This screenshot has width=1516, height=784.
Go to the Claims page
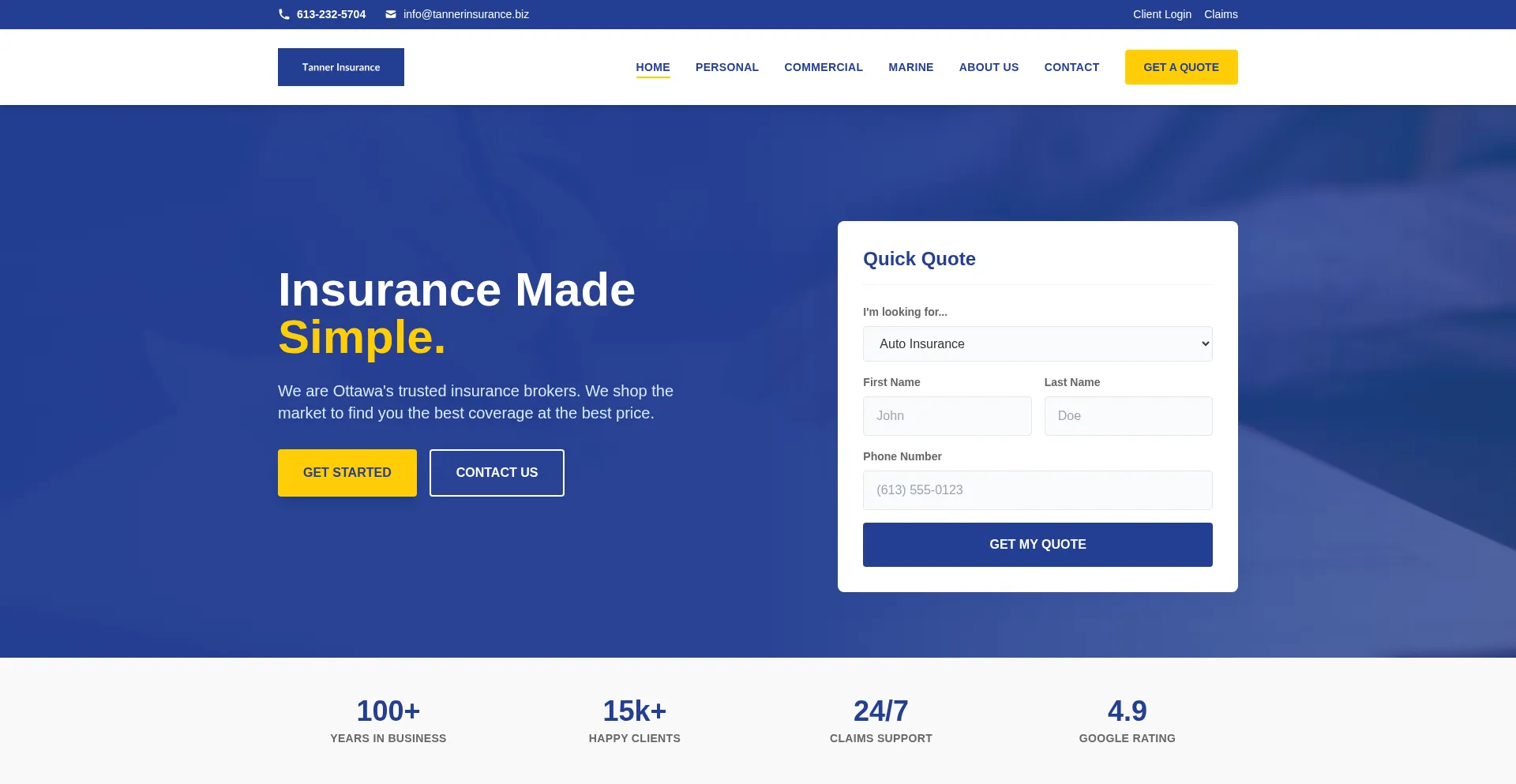click(1221, 14)
